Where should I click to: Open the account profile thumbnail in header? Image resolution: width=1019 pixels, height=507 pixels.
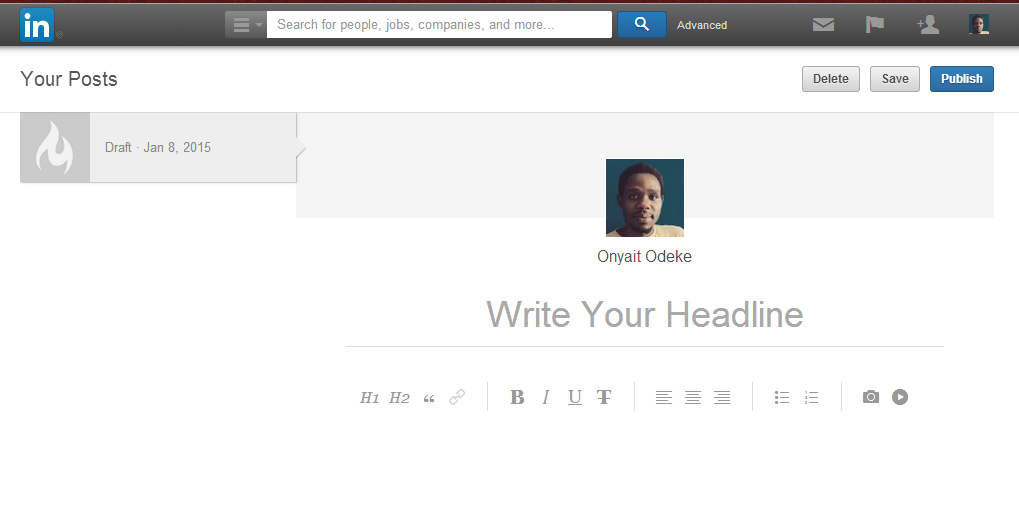pyautogui.click(x=979, y=25)
